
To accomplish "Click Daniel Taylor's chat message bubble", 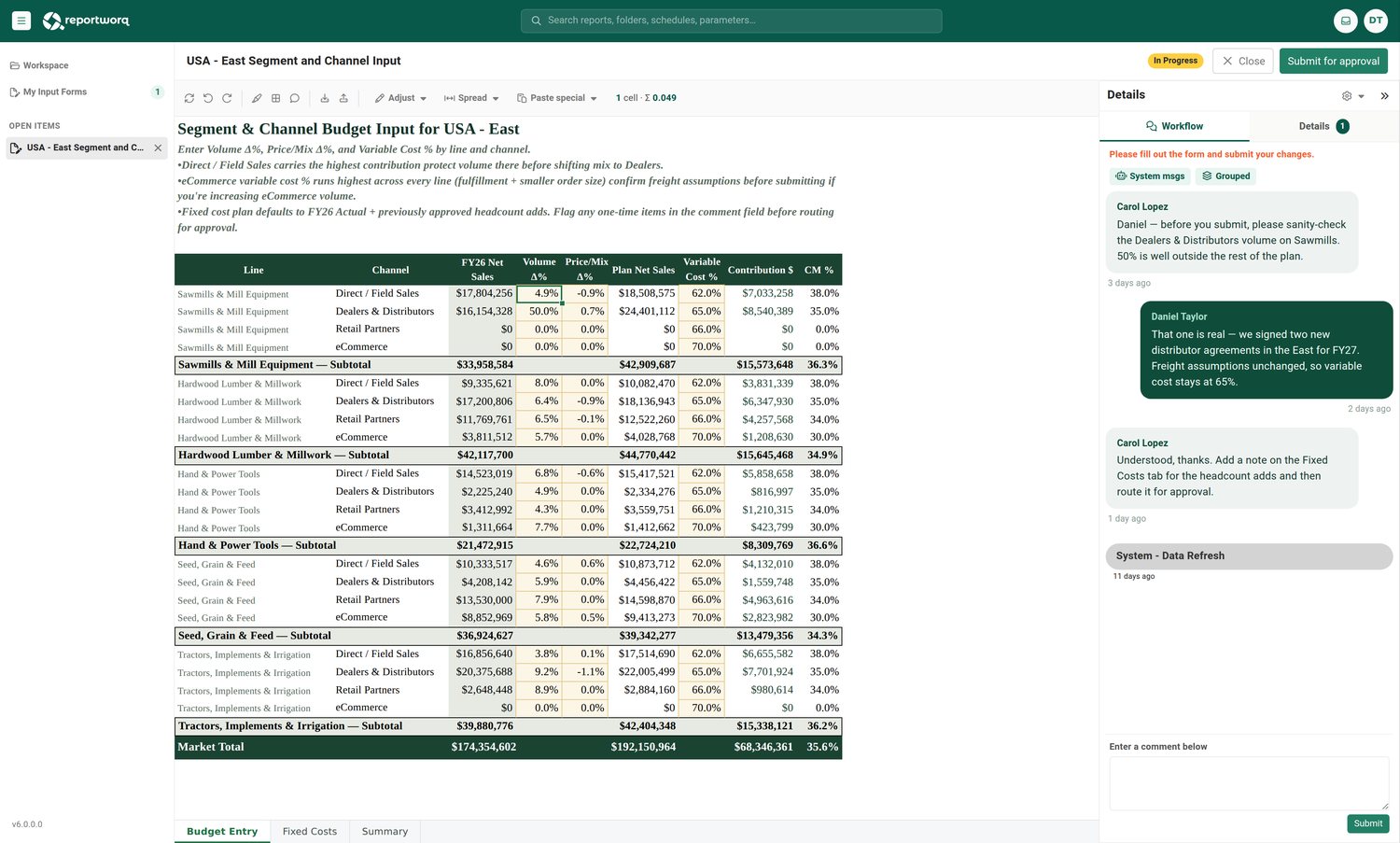I will (x=1267, y=350).
